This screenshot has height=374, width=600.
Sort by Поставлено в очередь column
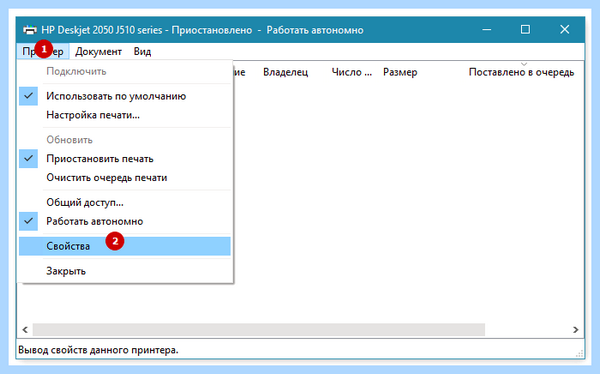[x=521, y=72]
